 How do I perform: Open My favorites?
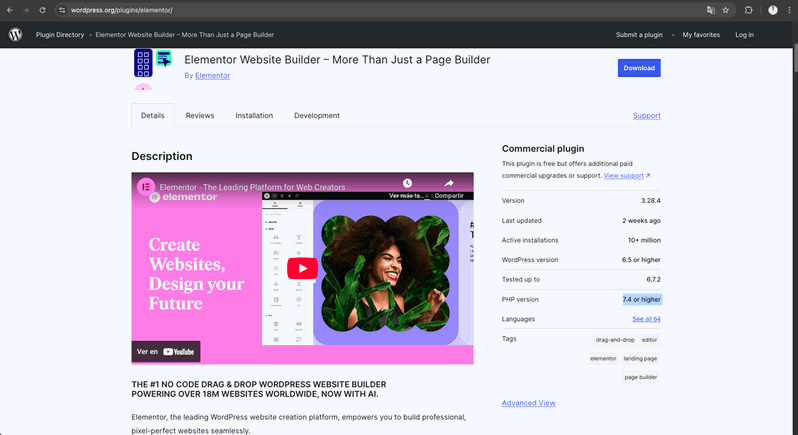pyautogui.click(x=701, y=35)
